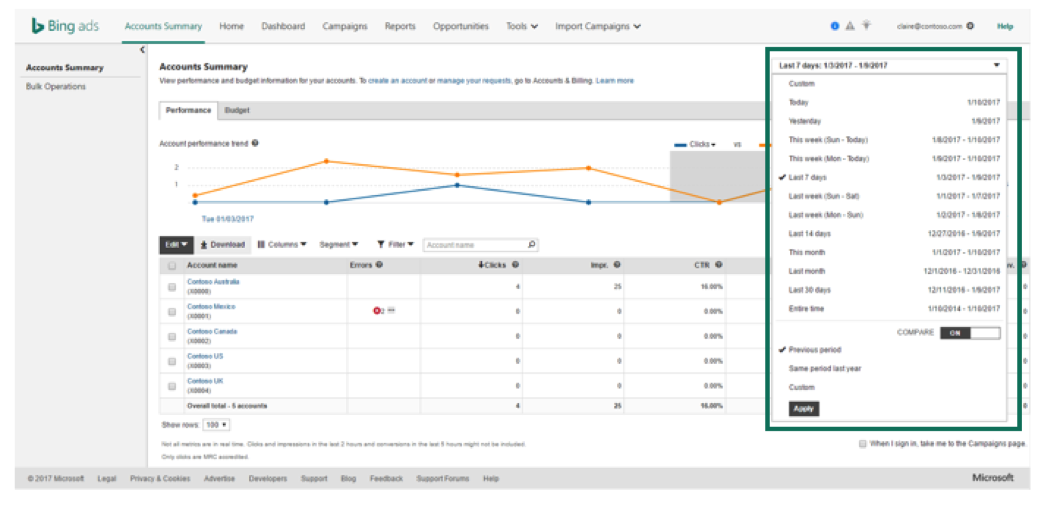Click the Apply button

click(804, 408)
